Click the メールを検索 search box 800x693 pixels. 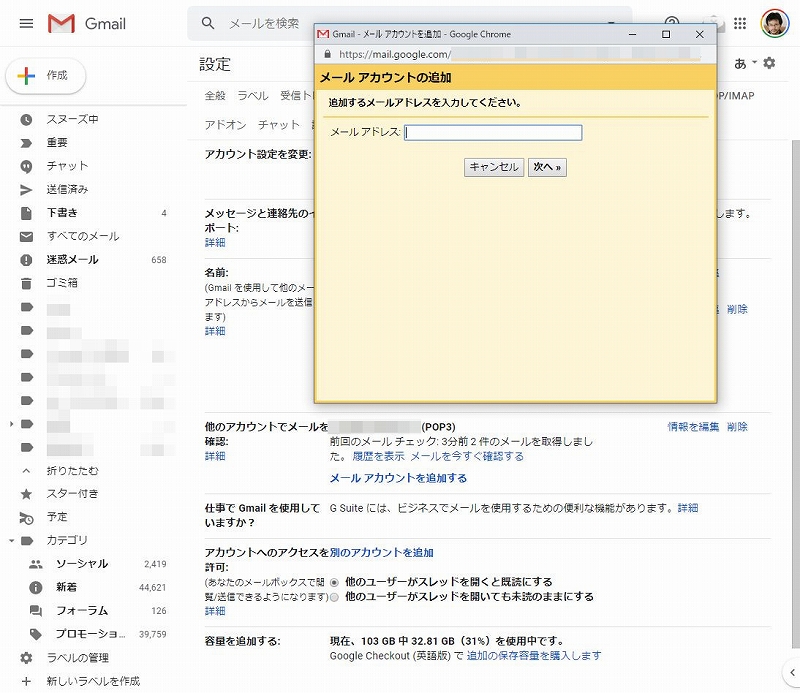tap(264, 23)
